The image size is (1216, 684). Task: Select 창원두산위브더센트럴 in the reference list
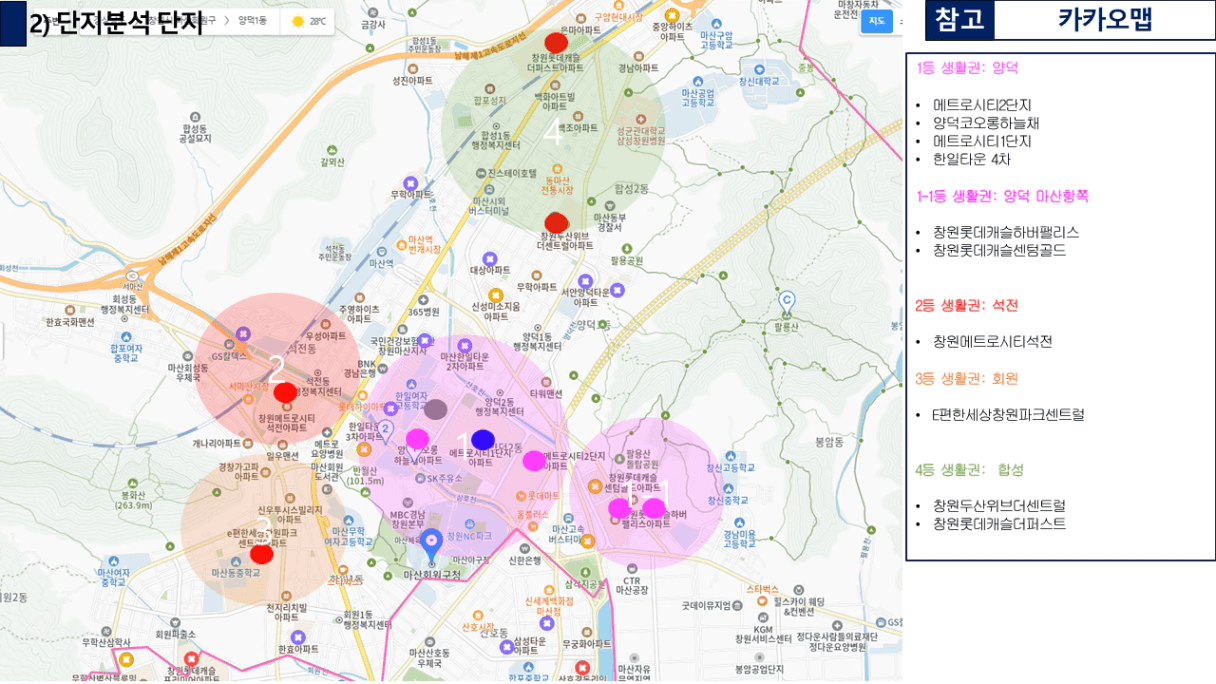point(1000,506)
